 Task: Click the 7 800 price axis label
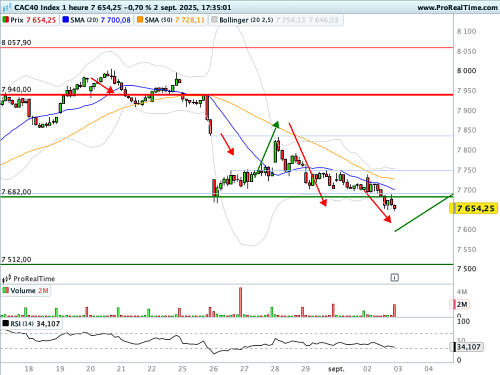click(x=466, y=150)
